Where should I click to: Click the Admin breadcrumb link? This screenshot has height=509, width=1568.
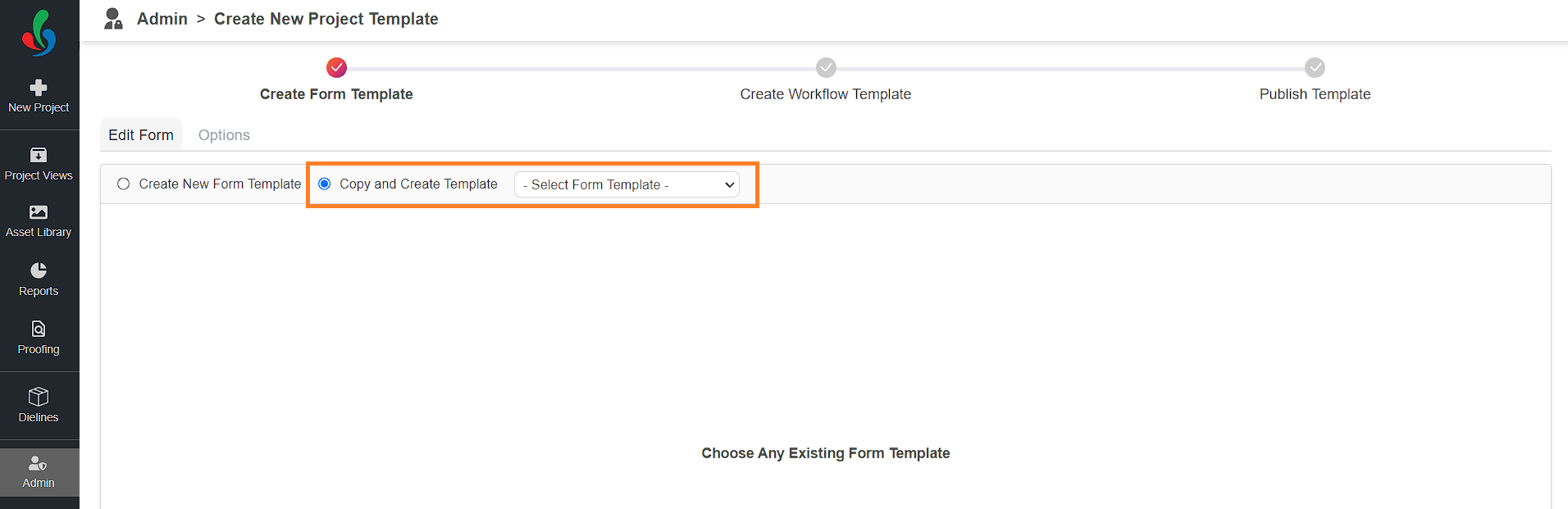(x=162, y=19)
